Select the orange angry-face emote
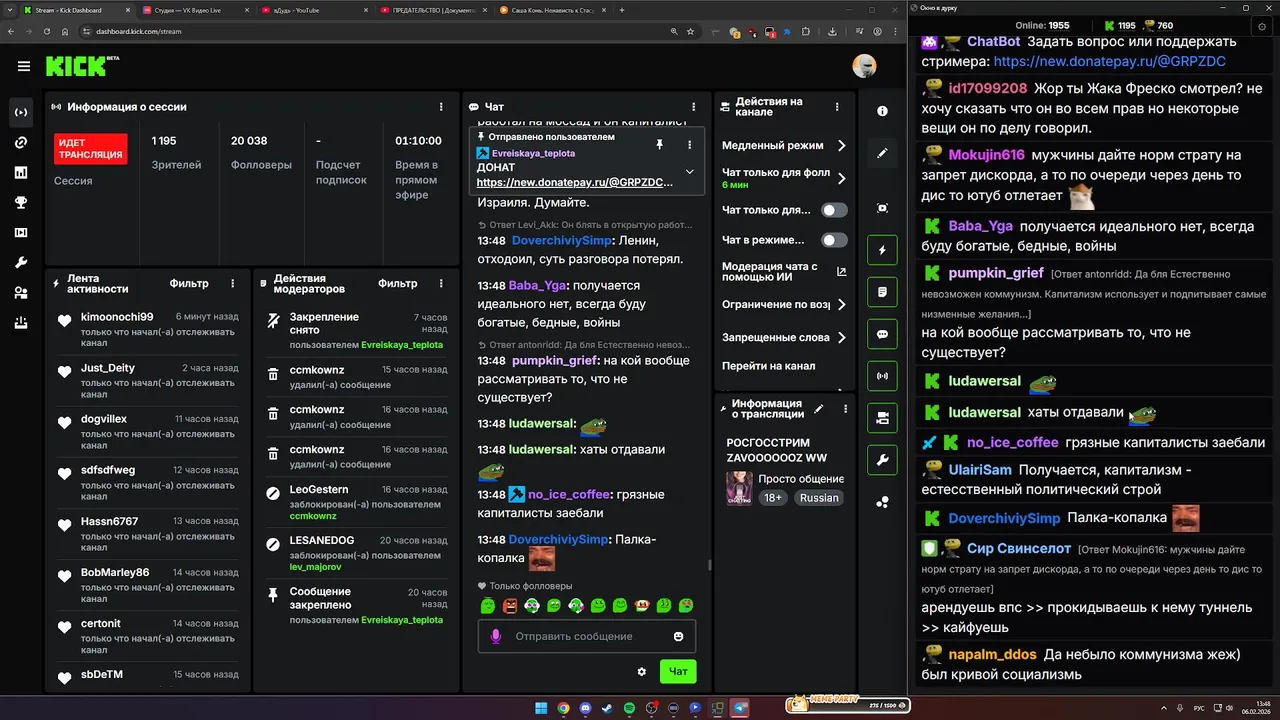The height and width of the screenshot is (720, 1280). (x=510, y=605)
